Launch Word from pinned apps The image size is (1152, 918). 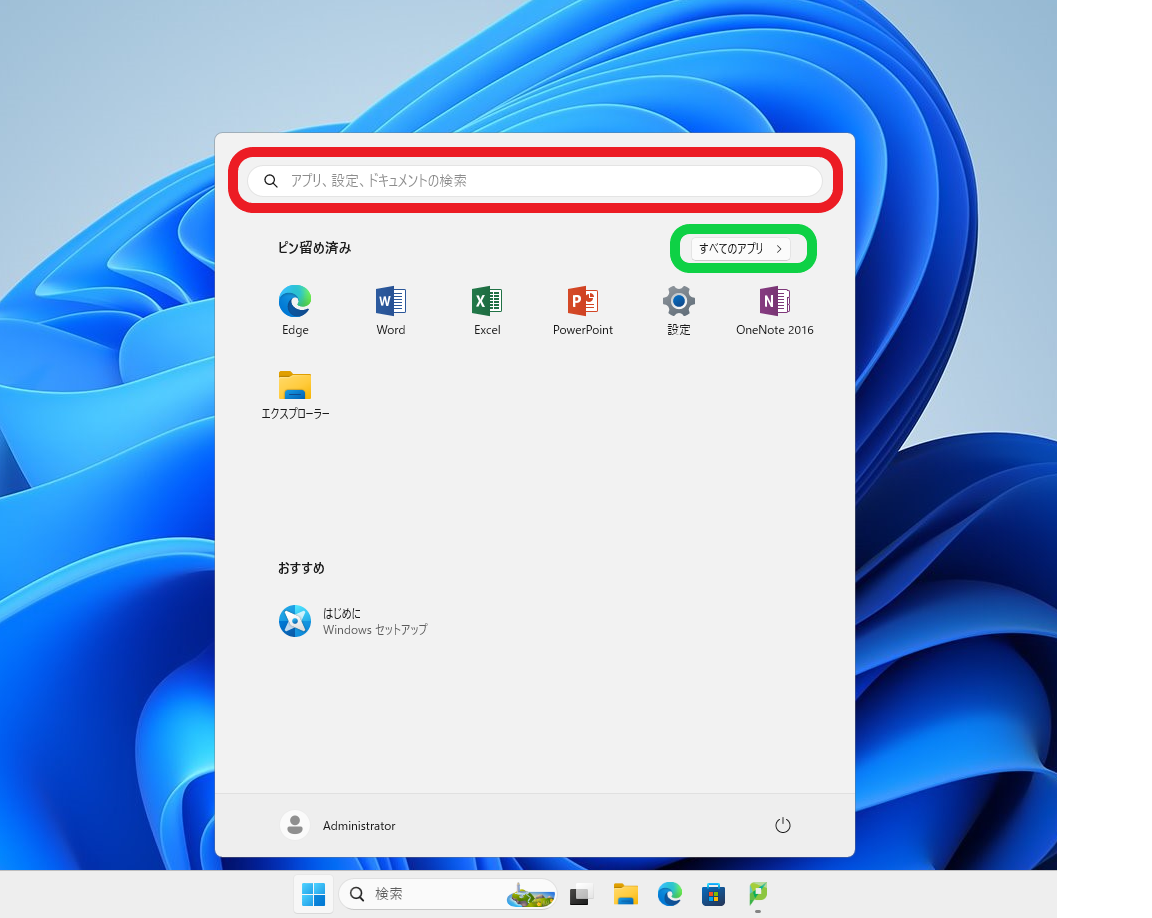coord(390,310)
